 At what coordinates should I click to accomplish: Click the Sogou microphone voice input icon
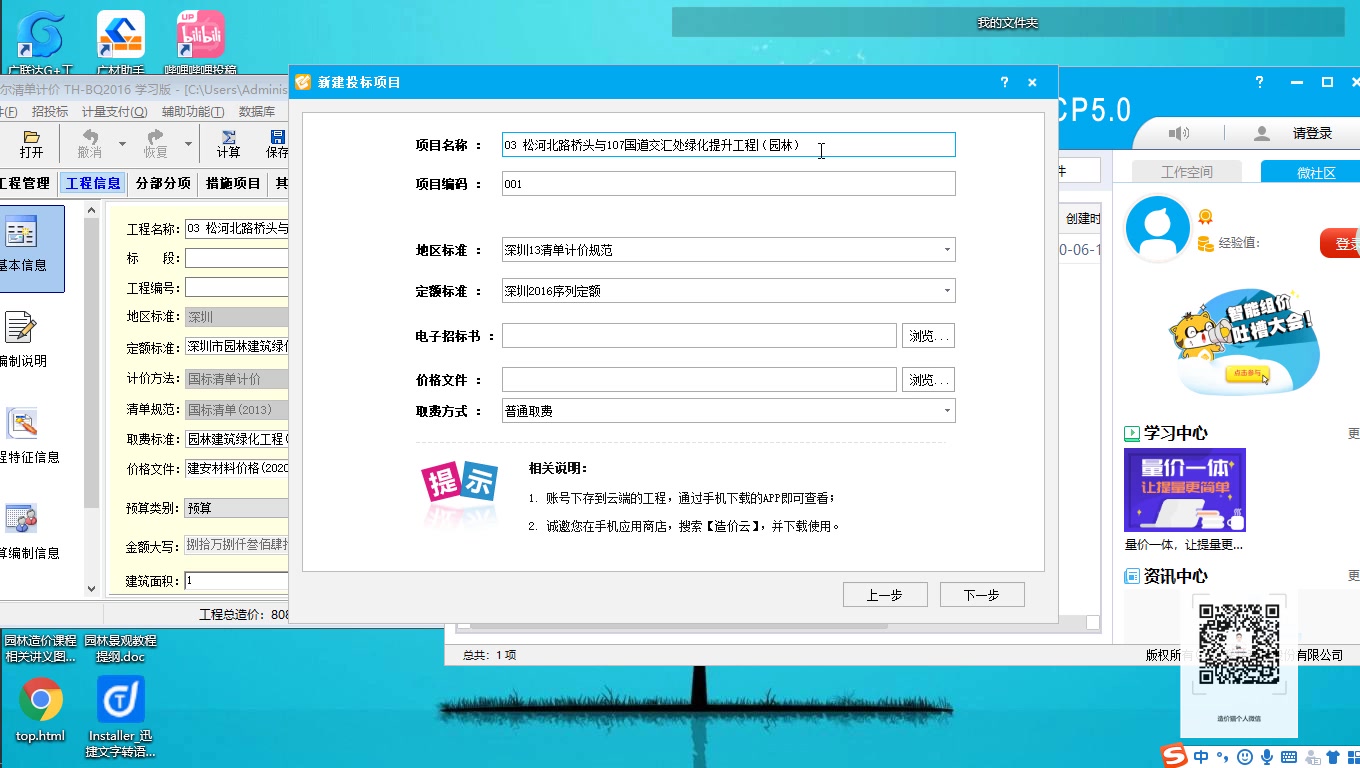coord(1267,756)
